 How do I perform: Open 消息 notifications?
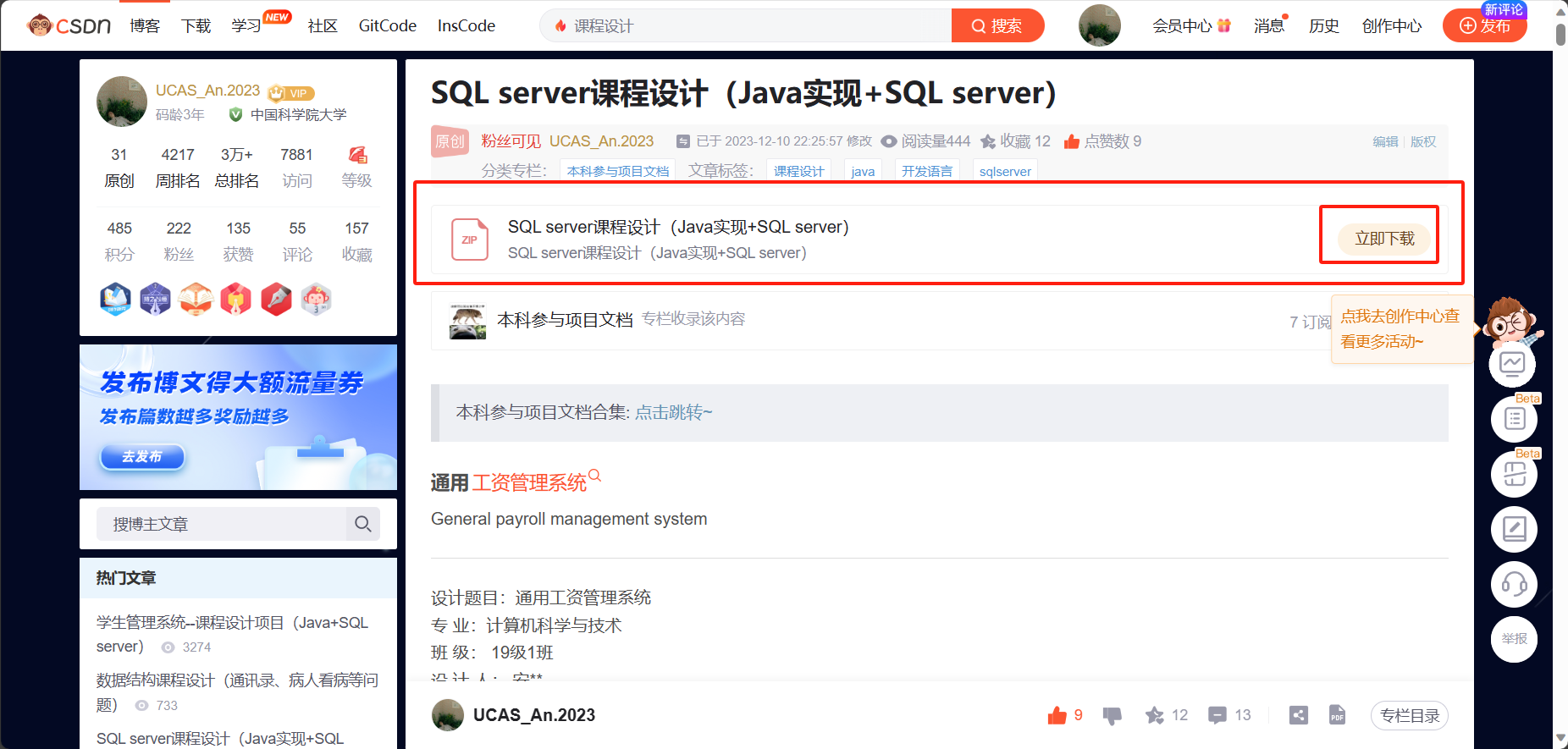[x=1269, y=26]
